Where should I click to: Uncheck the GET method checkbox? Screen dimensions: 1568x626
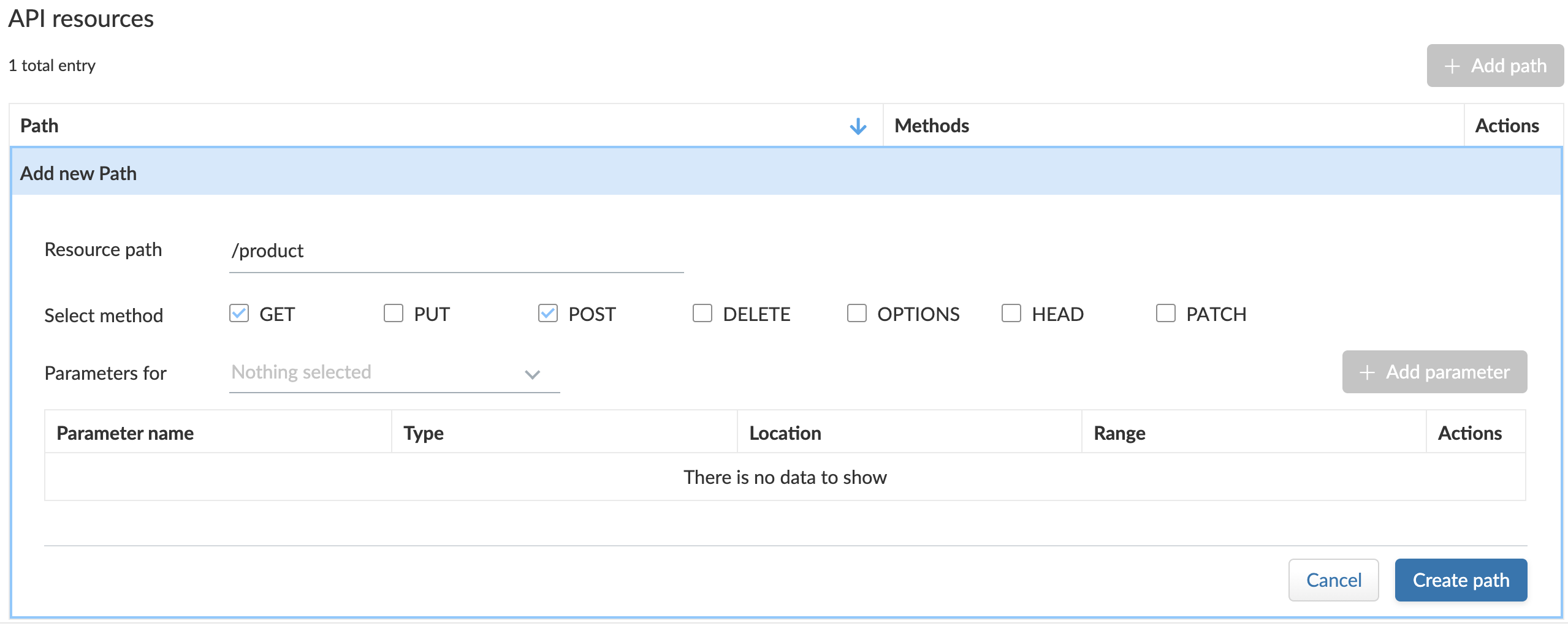[239, 313]
